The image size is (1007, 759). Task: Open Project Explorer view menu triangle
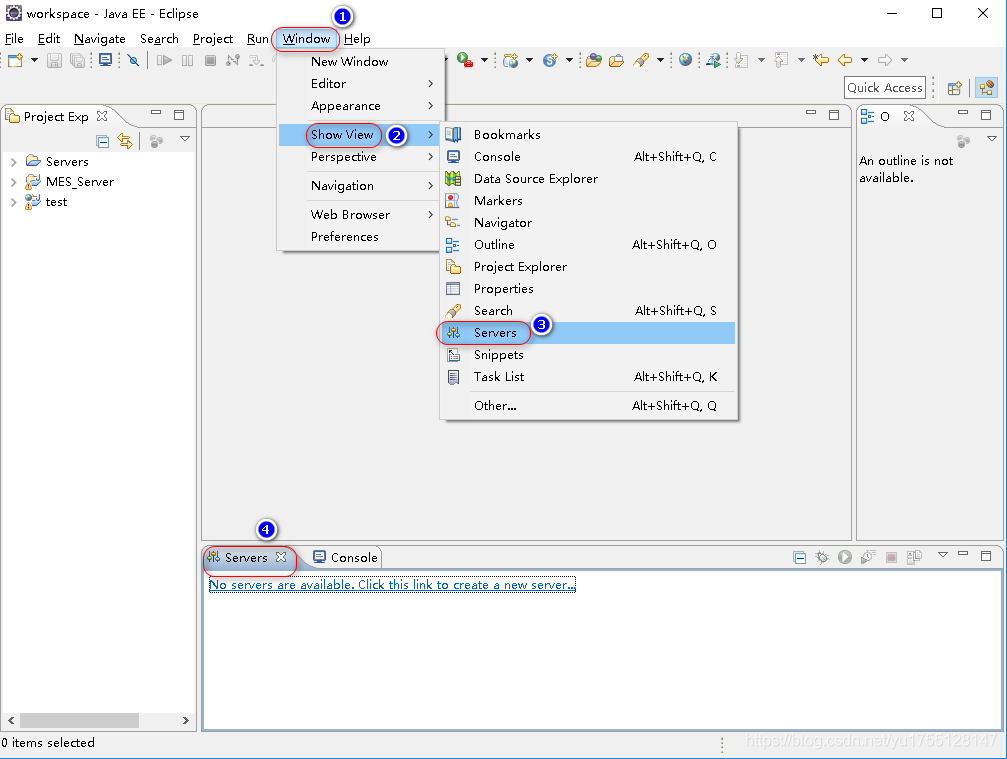tap(185, 140)
